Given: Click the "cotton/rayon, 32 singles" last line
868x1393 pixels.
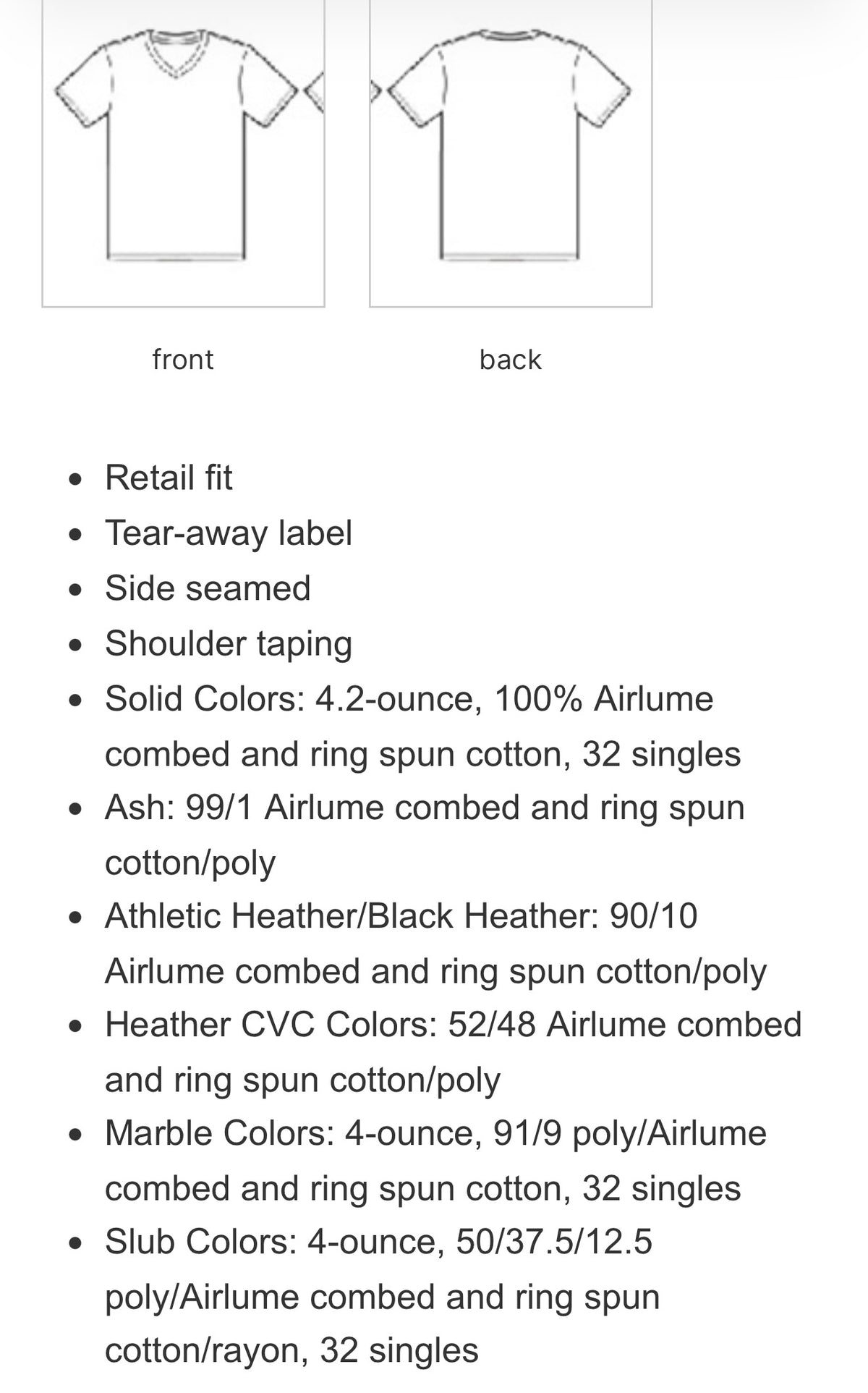Looking at the screenshot, I should tap(292, 1350).
